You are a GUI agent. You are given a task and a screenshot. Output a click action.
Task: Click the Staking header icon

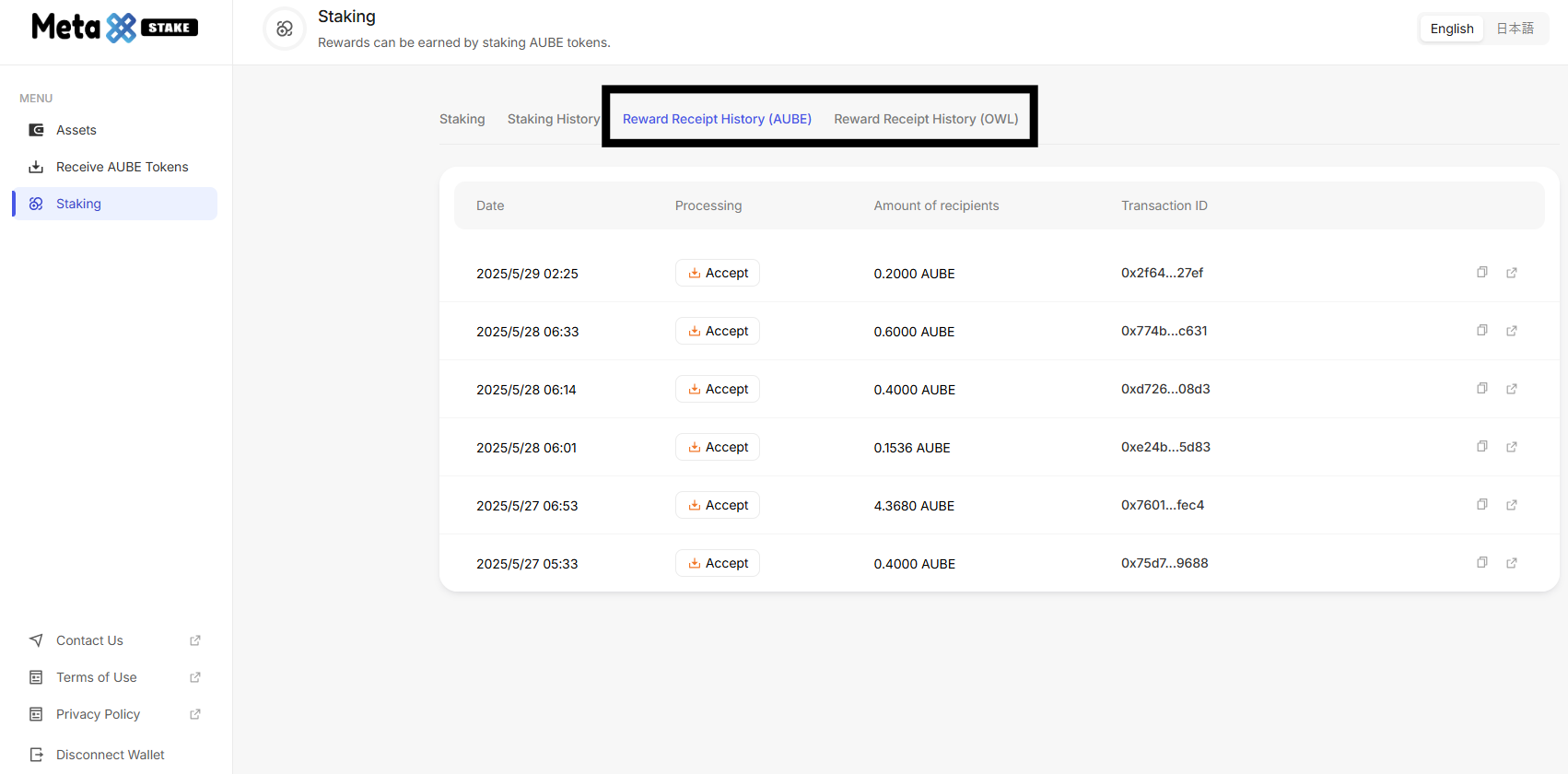click(285, 29)
